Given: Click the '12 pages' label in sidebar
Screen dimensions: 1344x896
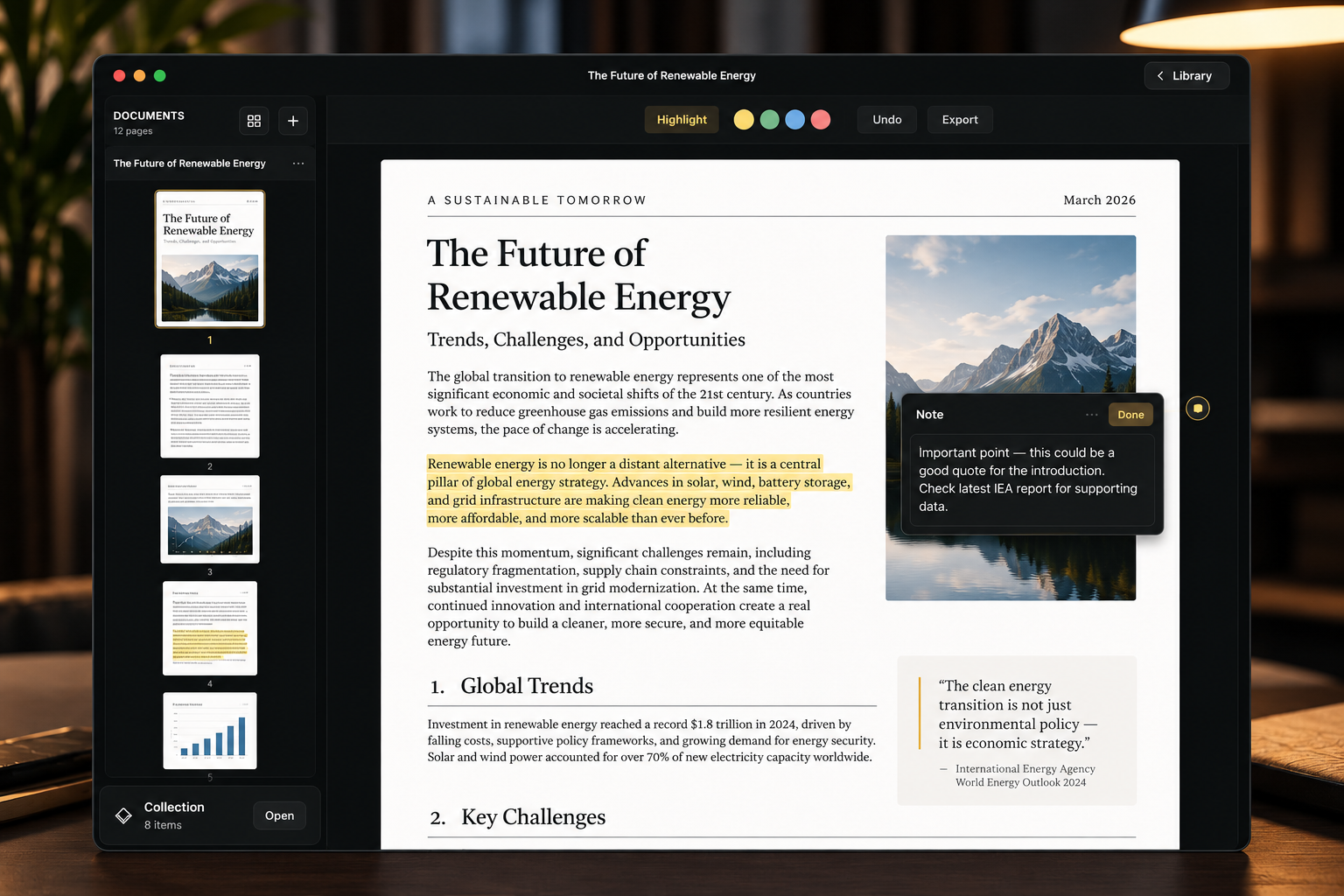Looking at the screenshot, I should (133, 131).
